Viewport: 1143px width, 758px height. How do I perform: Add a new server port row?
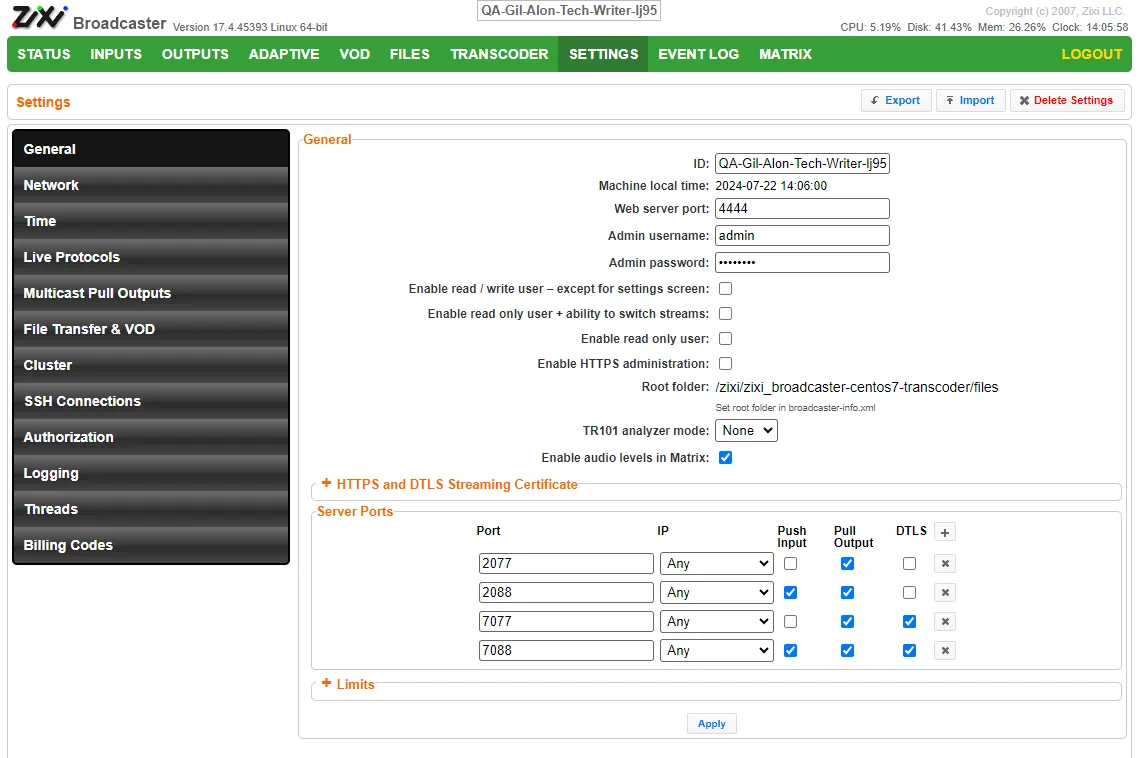tap(945, 532)
